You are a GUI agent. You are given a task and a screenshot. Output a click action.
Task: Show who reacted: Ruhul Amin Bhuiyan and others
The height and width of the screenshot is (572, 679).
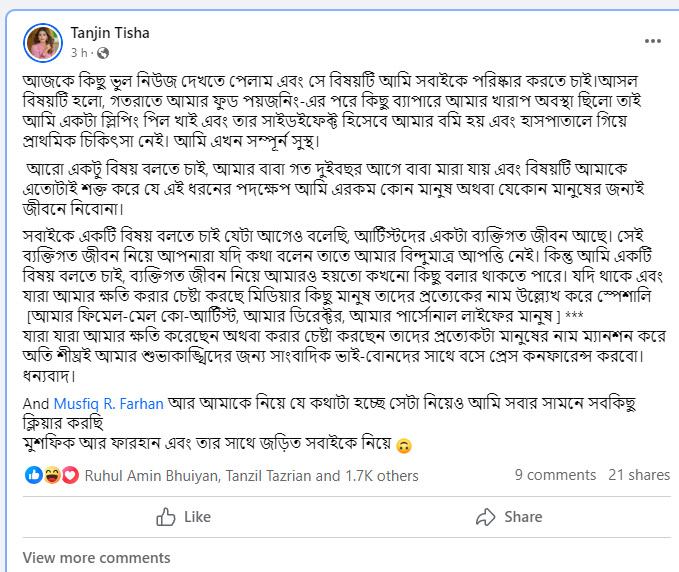click(x=252, y=476)
